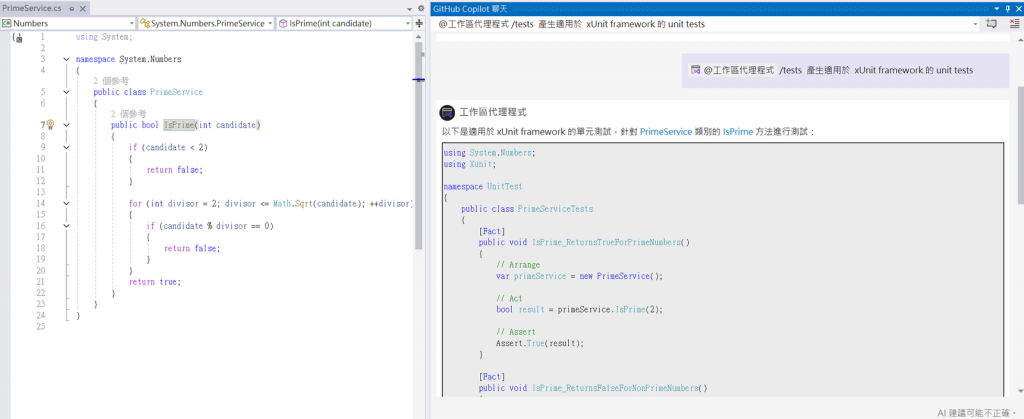Click the highlighted IsPrime method name in editor
Screen dimensions: 1024x419
click(180, 125)
